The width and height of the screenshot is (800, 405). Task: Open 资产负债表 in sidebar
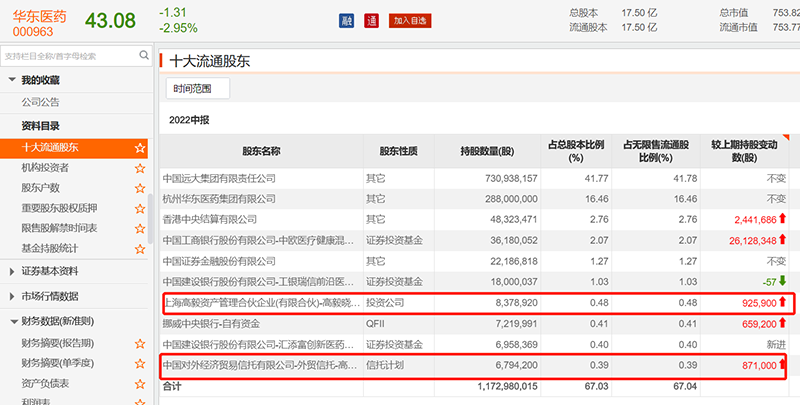45,383
